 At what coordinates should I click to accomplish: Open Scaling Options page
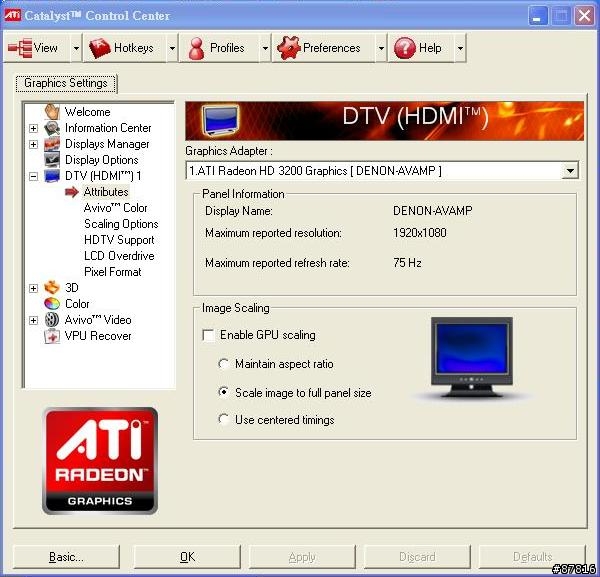coord(121,224)
